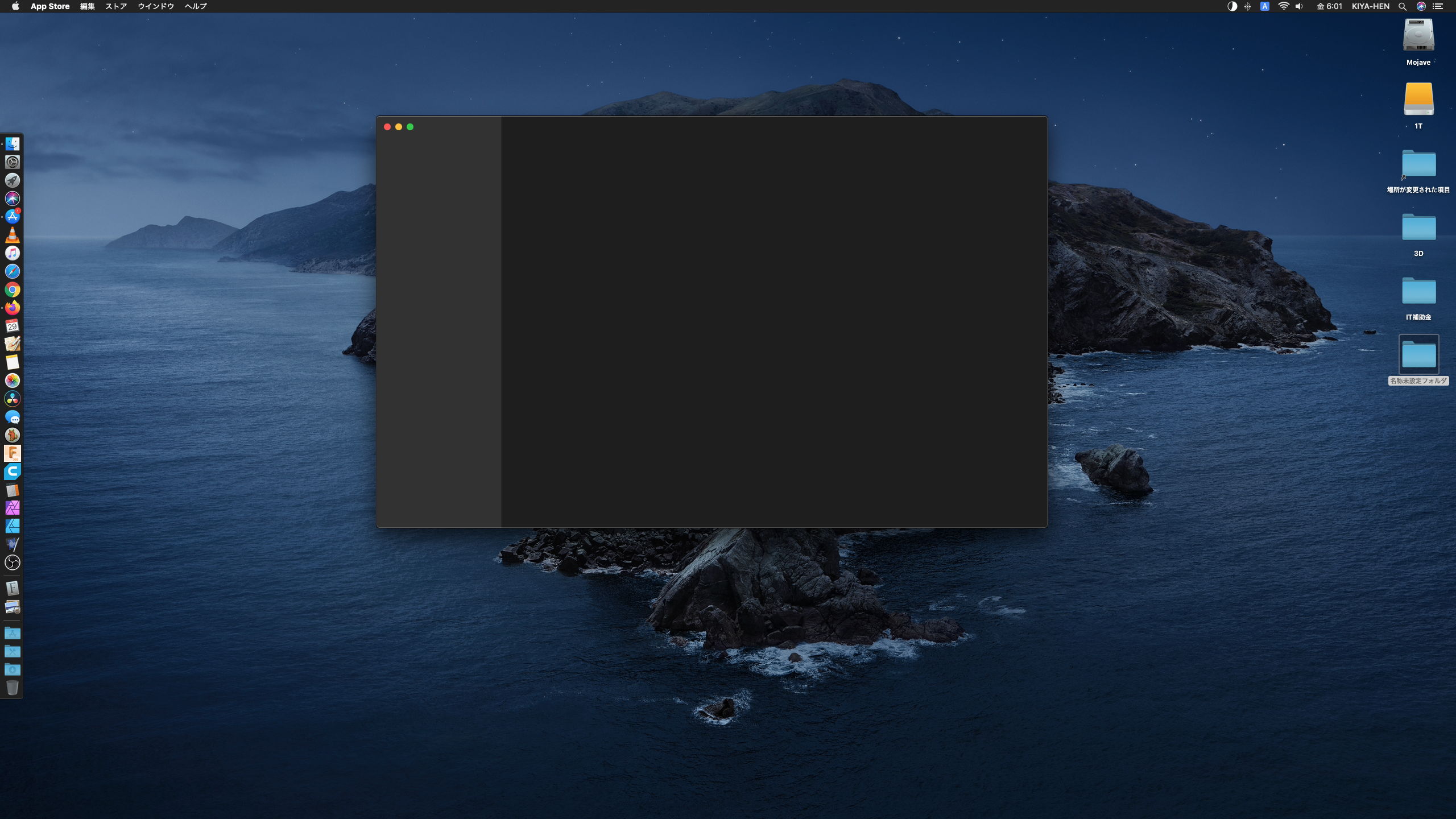The width and height of the screenshot is (1456, 819).
Task: Click the OBS Studio dock icon
Action: [13, 562]
